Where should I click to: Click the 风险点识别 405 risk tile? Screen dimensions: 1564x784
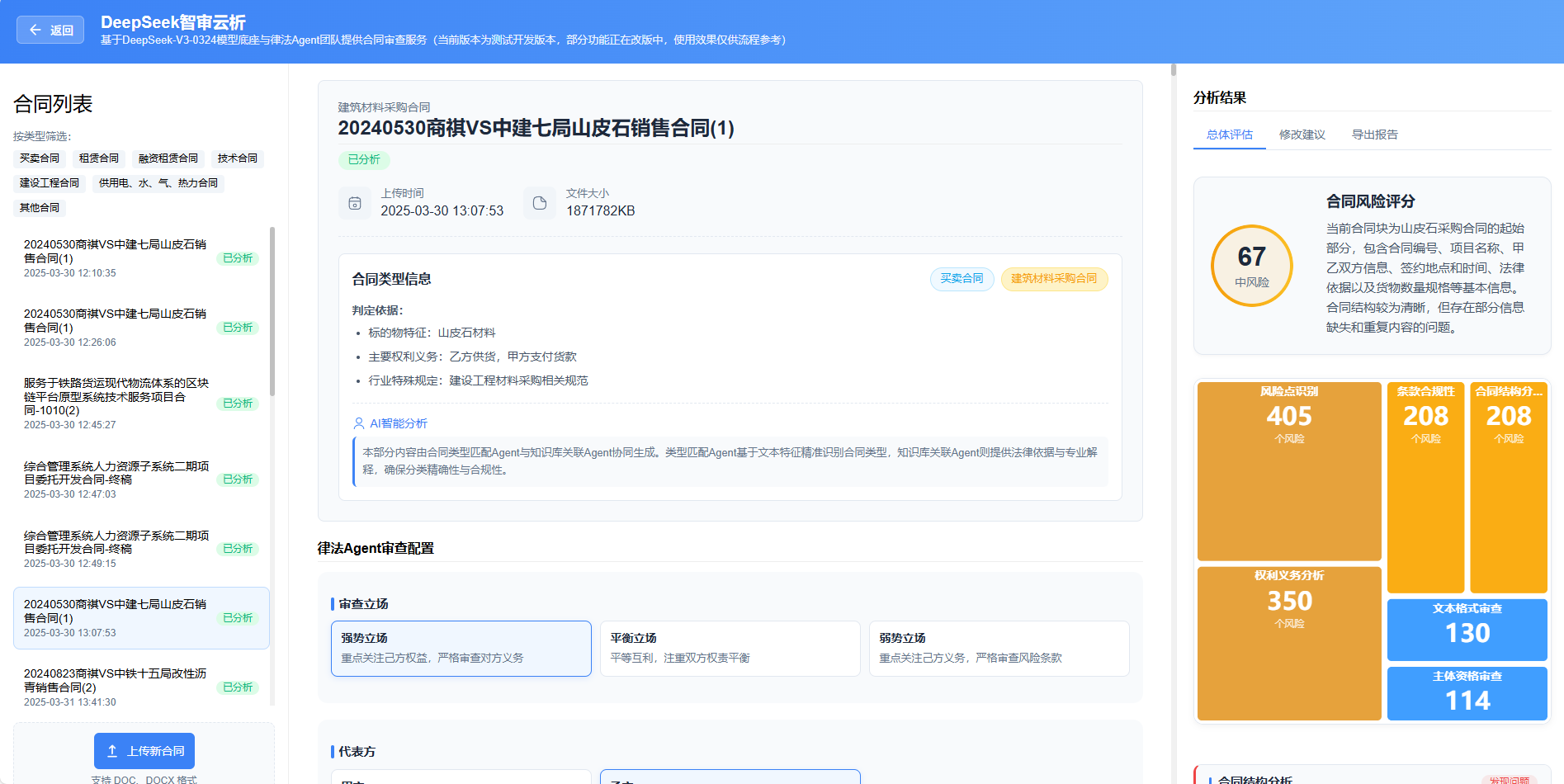point(1289,471)
